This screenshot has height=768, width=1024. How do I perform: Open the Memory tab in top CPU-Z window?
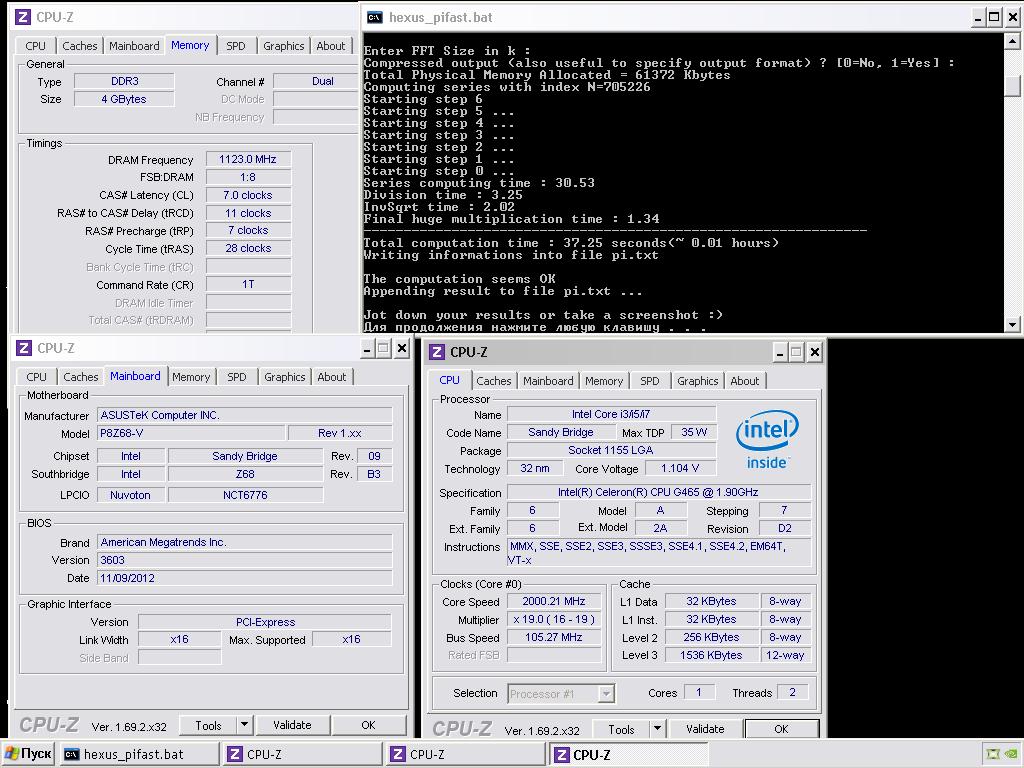click(190, 45)
